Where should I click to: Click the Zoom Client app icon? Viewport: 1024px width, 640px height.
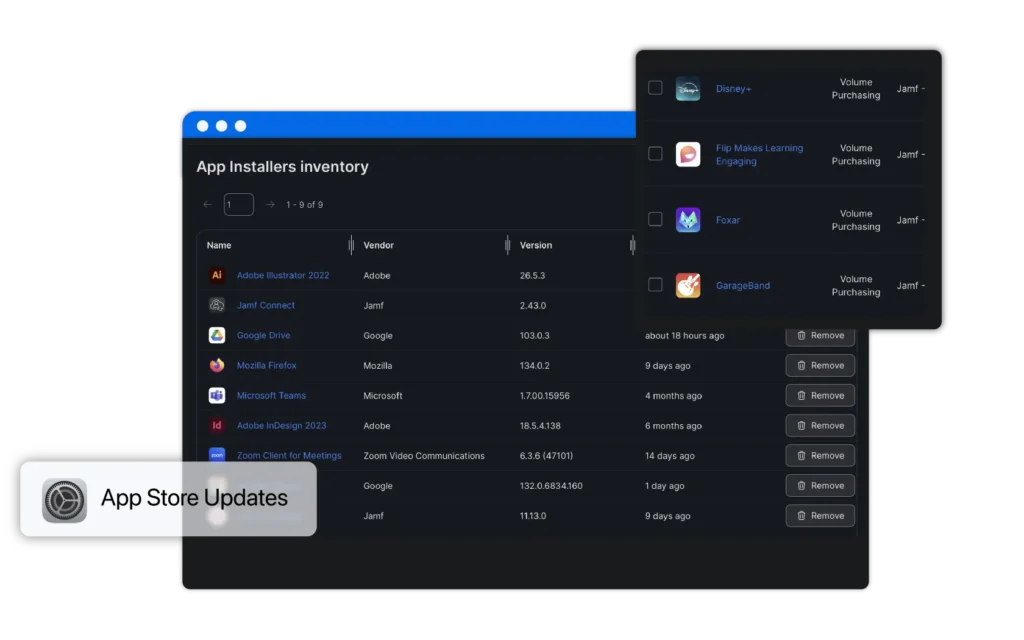(217, 455)
